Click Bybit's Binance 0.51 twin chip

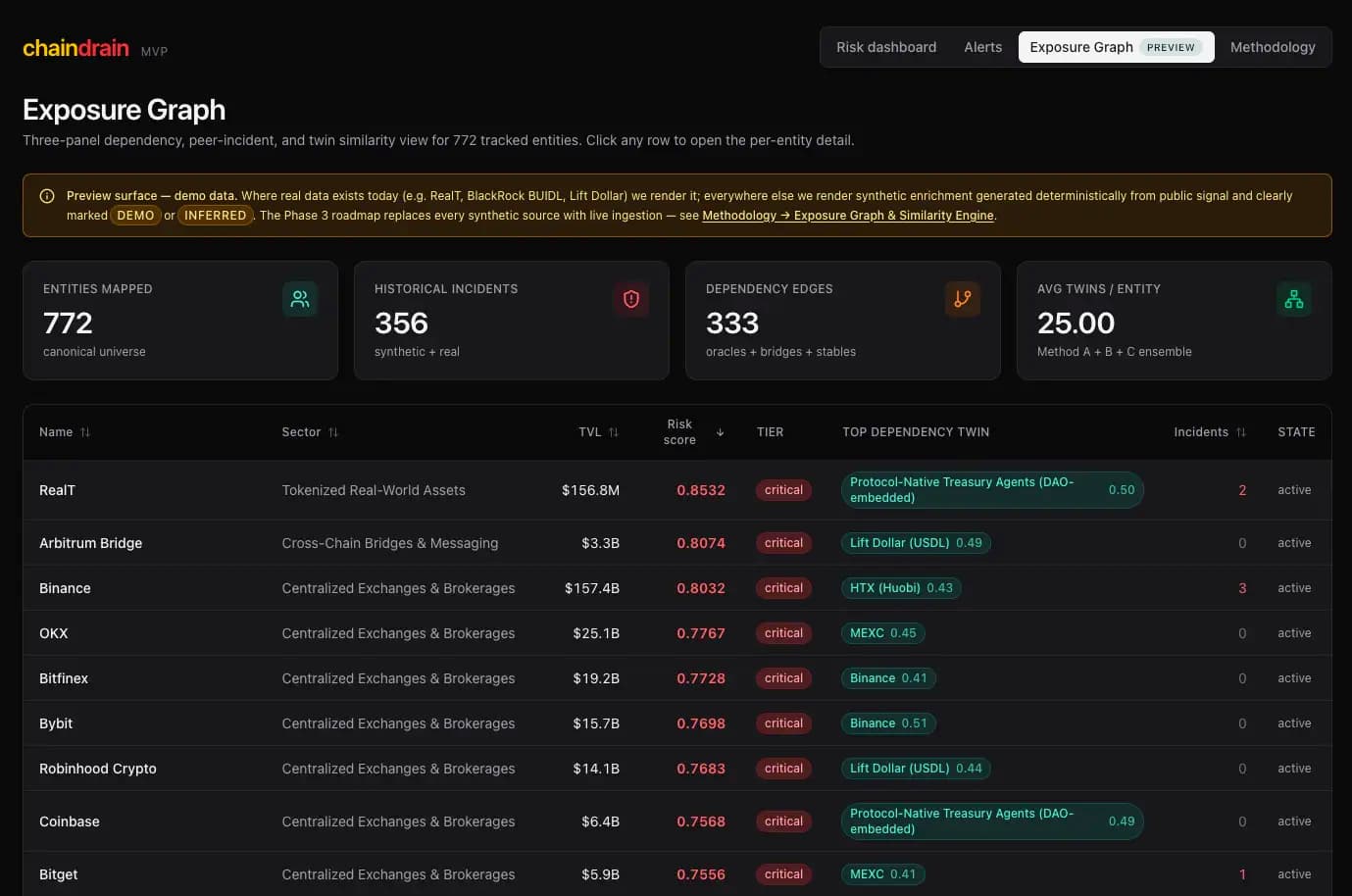pyautogui.click(x=888, y=723)
